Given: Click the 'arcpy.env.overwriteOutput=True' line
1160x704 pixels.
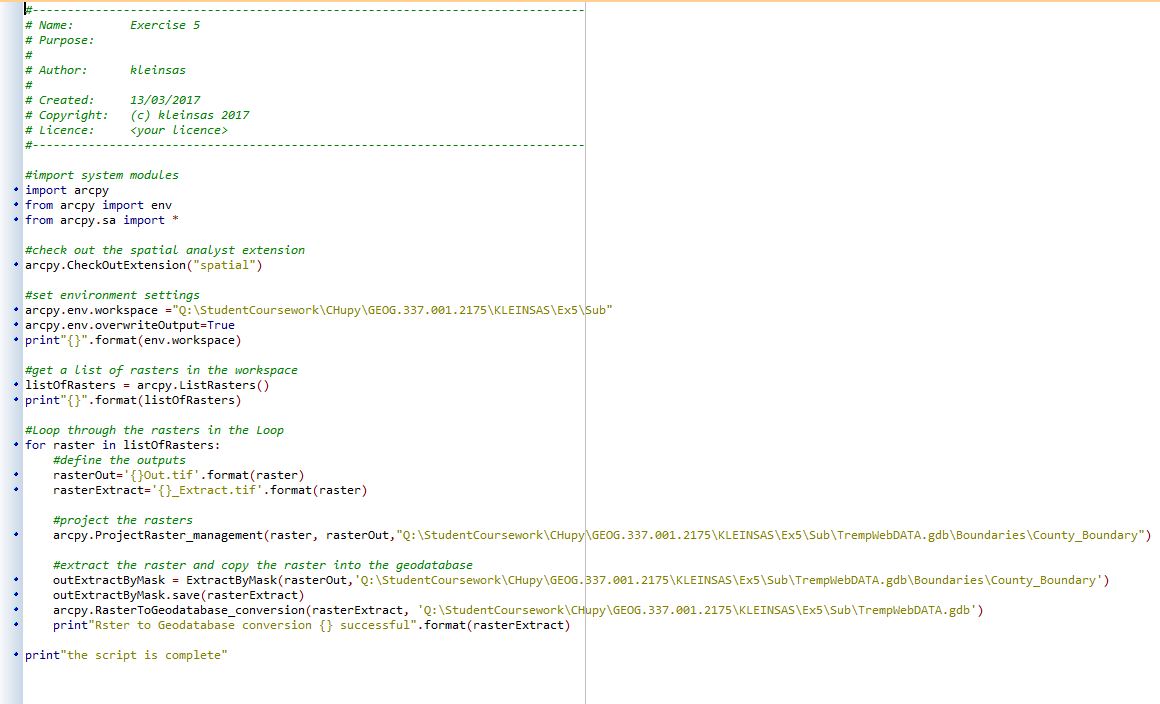Looking at the screenshot, I should [130, 325].
